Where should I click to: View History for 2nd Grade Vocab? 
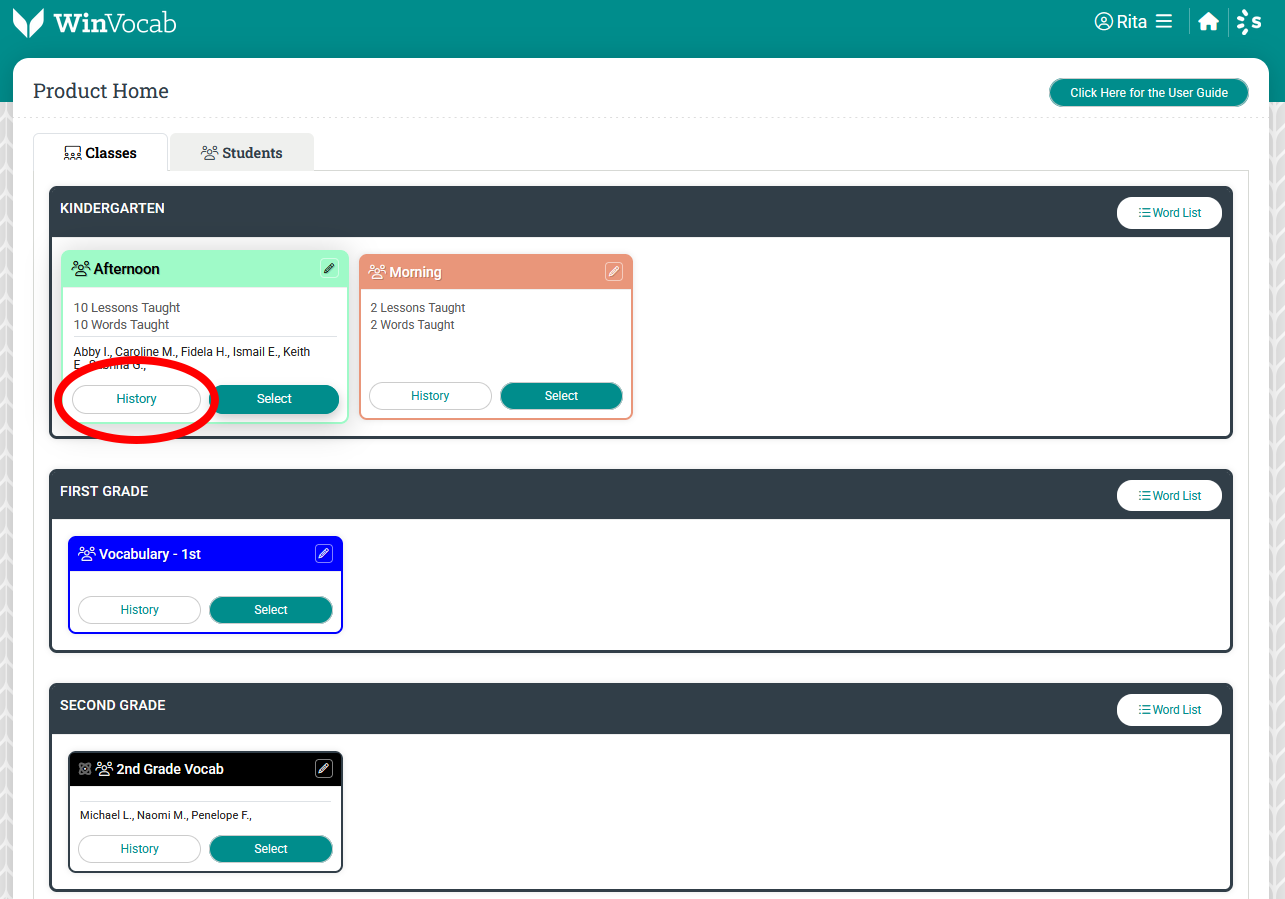point(139,849)
